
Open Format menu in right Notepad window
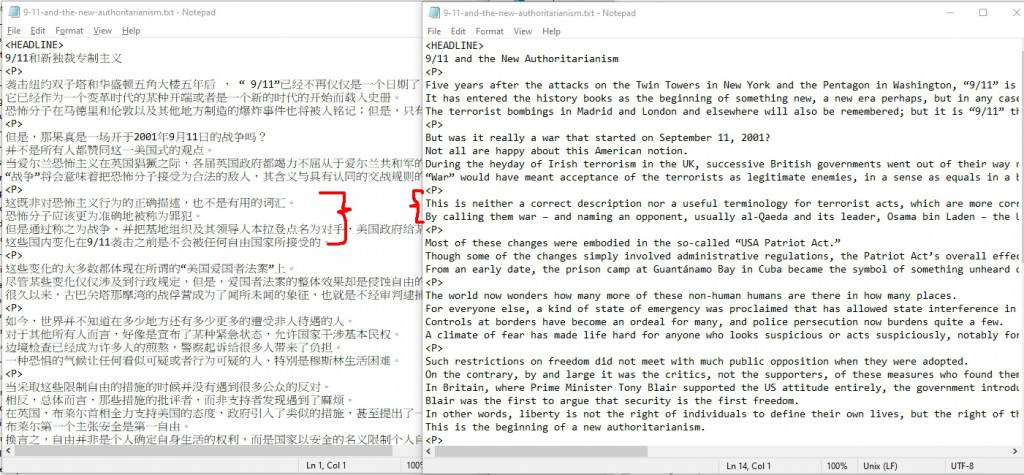490,31
